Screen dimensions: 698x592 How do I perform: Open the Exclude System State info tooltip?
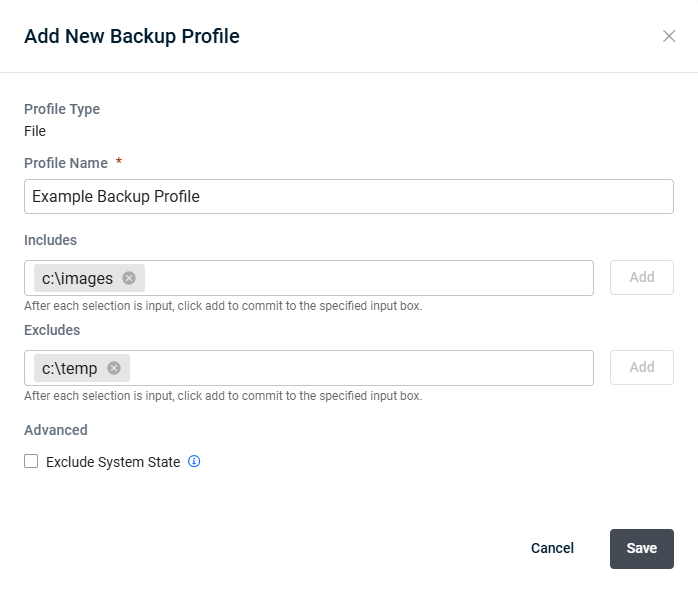[x=194, y=461]
